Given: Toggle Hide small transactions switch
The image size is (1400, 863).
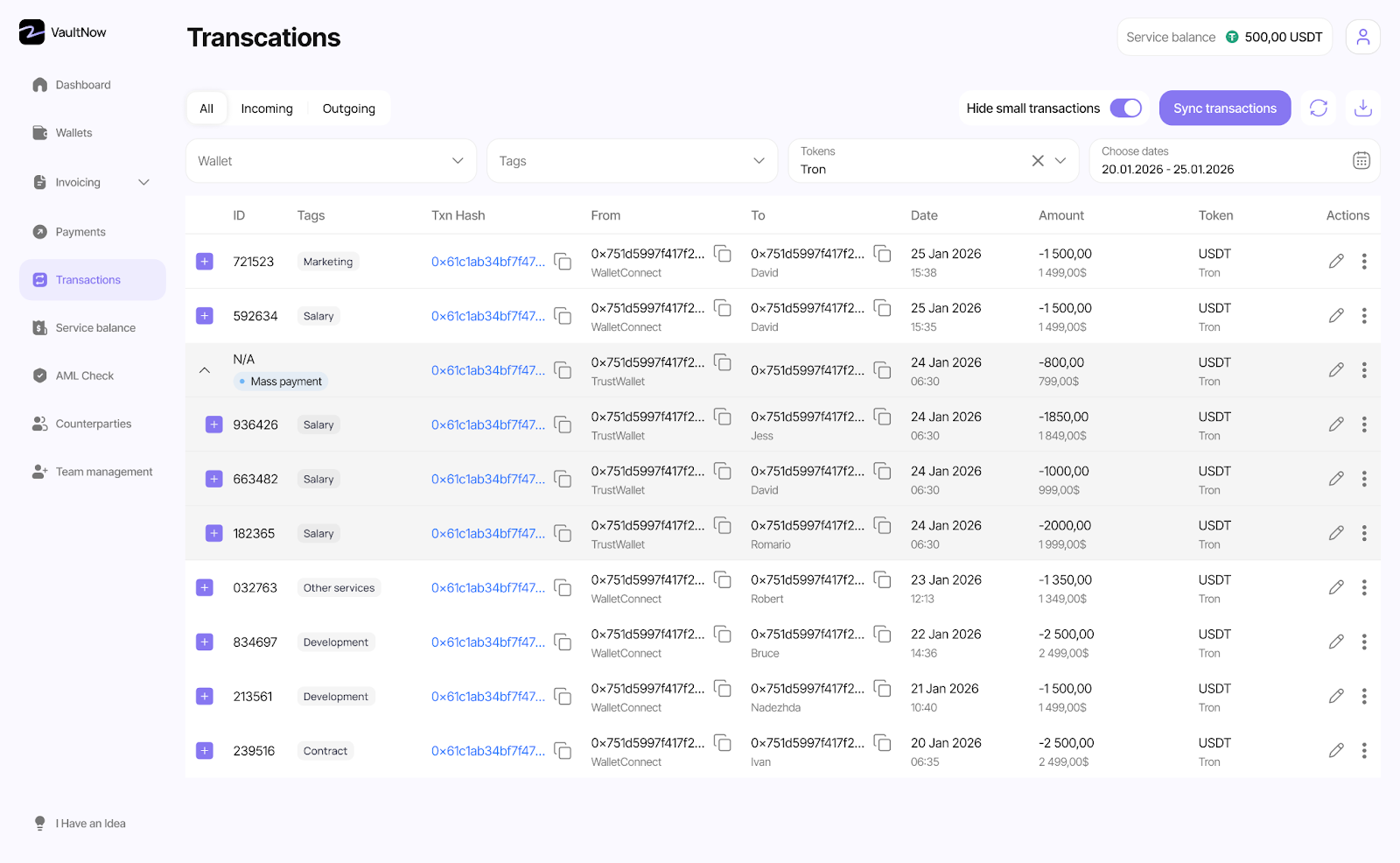Looking at the screenshot, I should point(1125,109).
